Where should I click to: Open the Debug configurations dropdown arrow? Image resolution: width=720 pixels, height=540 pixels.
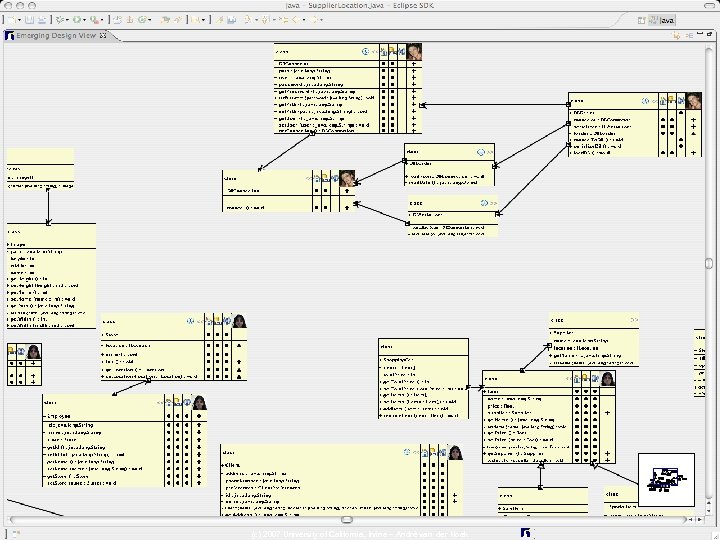pos(68,20)
